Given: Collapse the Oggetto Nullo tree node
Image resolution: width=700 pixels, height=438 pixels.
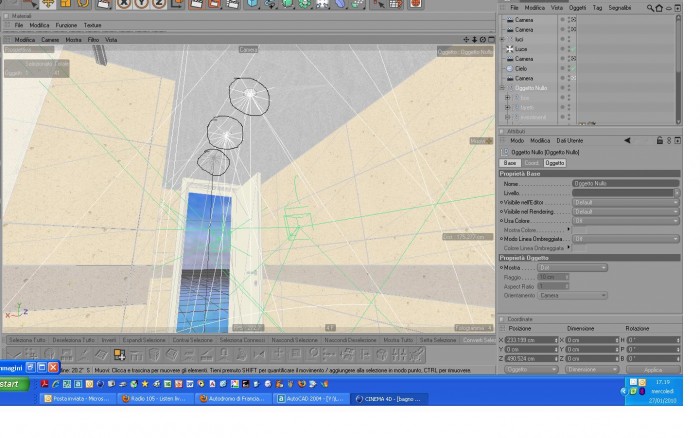Looking at the screenshot, I should 502,88.
